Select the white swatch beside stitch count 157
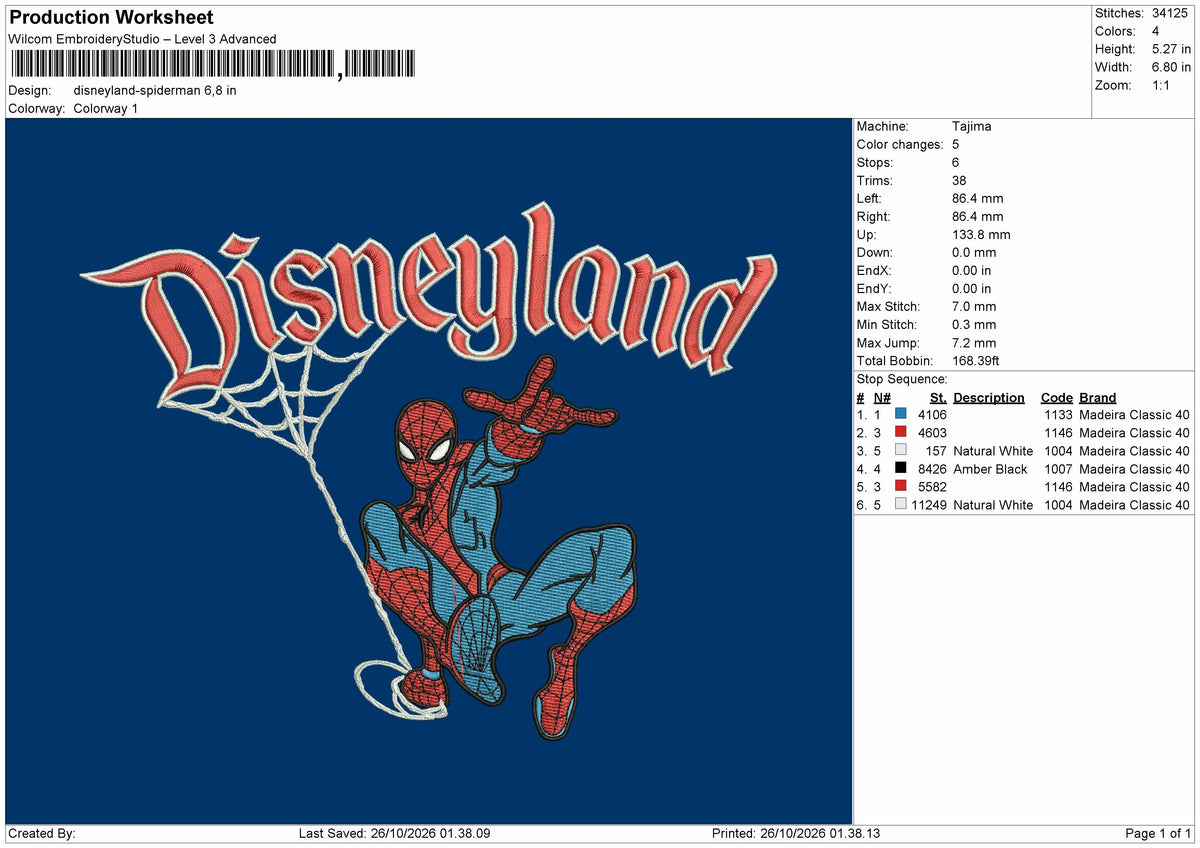 coord(901,450)
